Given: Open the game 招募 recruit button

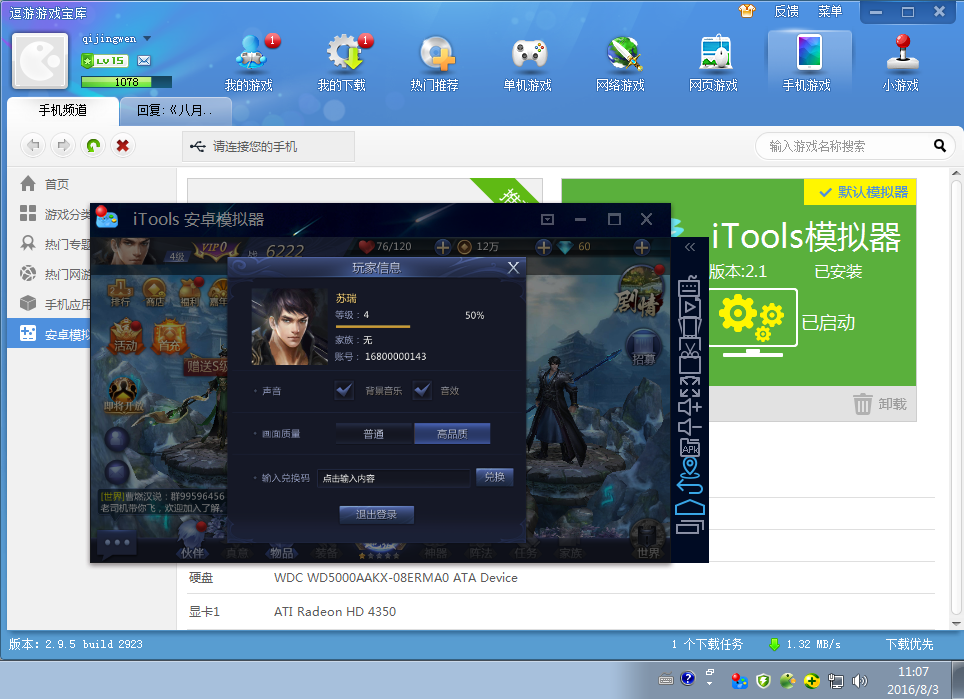Looking at the screenshot, I should tap(644, 348).
